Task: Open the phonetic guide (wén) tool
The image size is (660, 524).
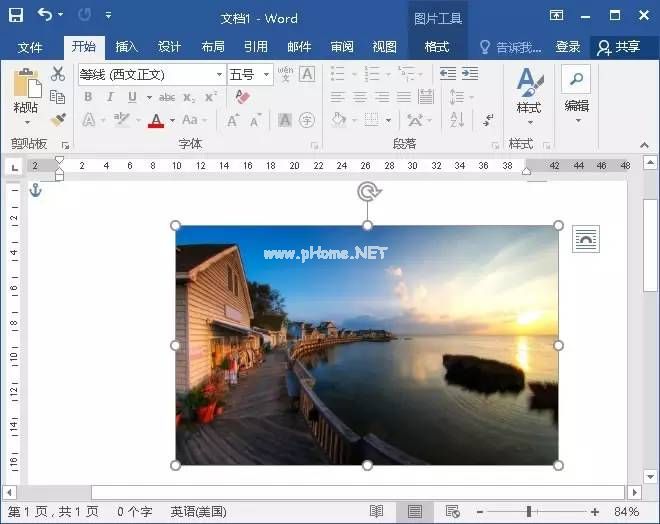Action: 285,74
